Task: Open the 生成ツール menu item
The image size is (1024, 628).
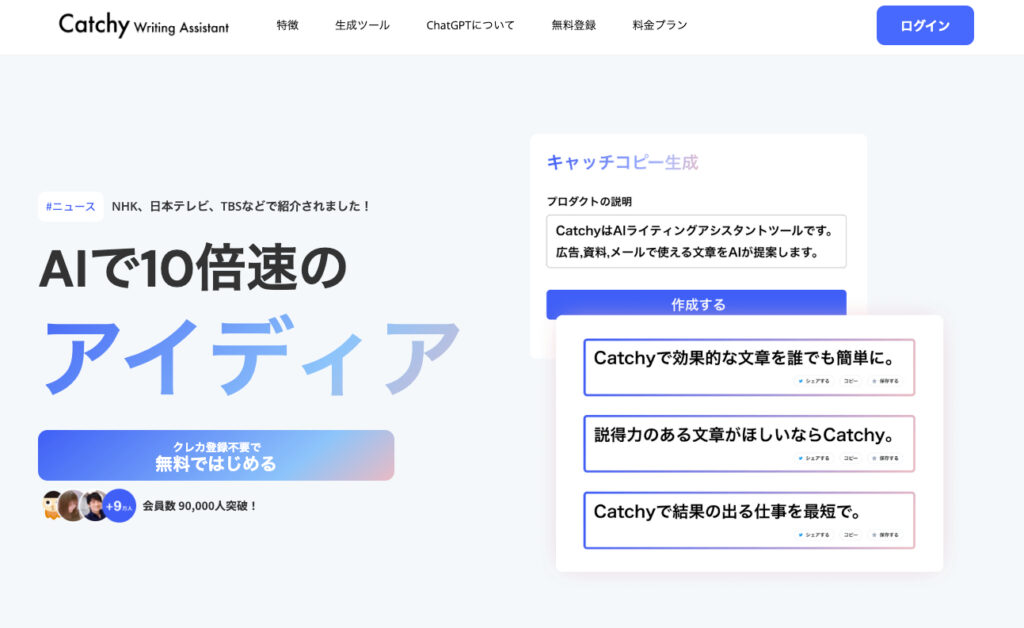Action: (362, 25)
